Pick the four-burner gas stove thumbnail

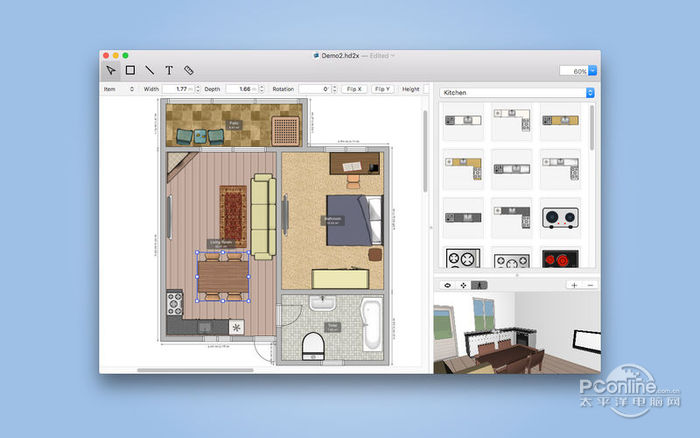[x=463, y=258]
